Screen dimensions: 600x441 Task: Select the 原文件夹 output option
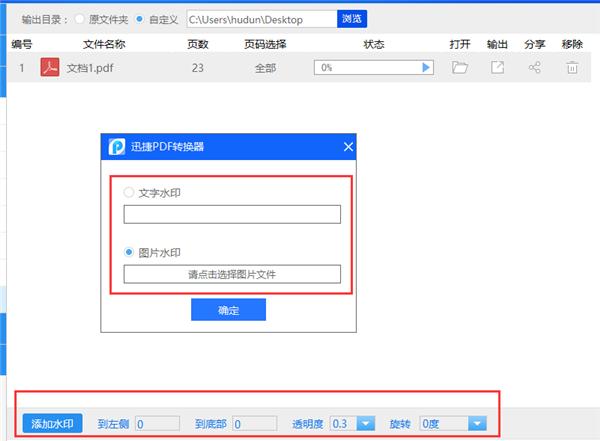[80, 19]
